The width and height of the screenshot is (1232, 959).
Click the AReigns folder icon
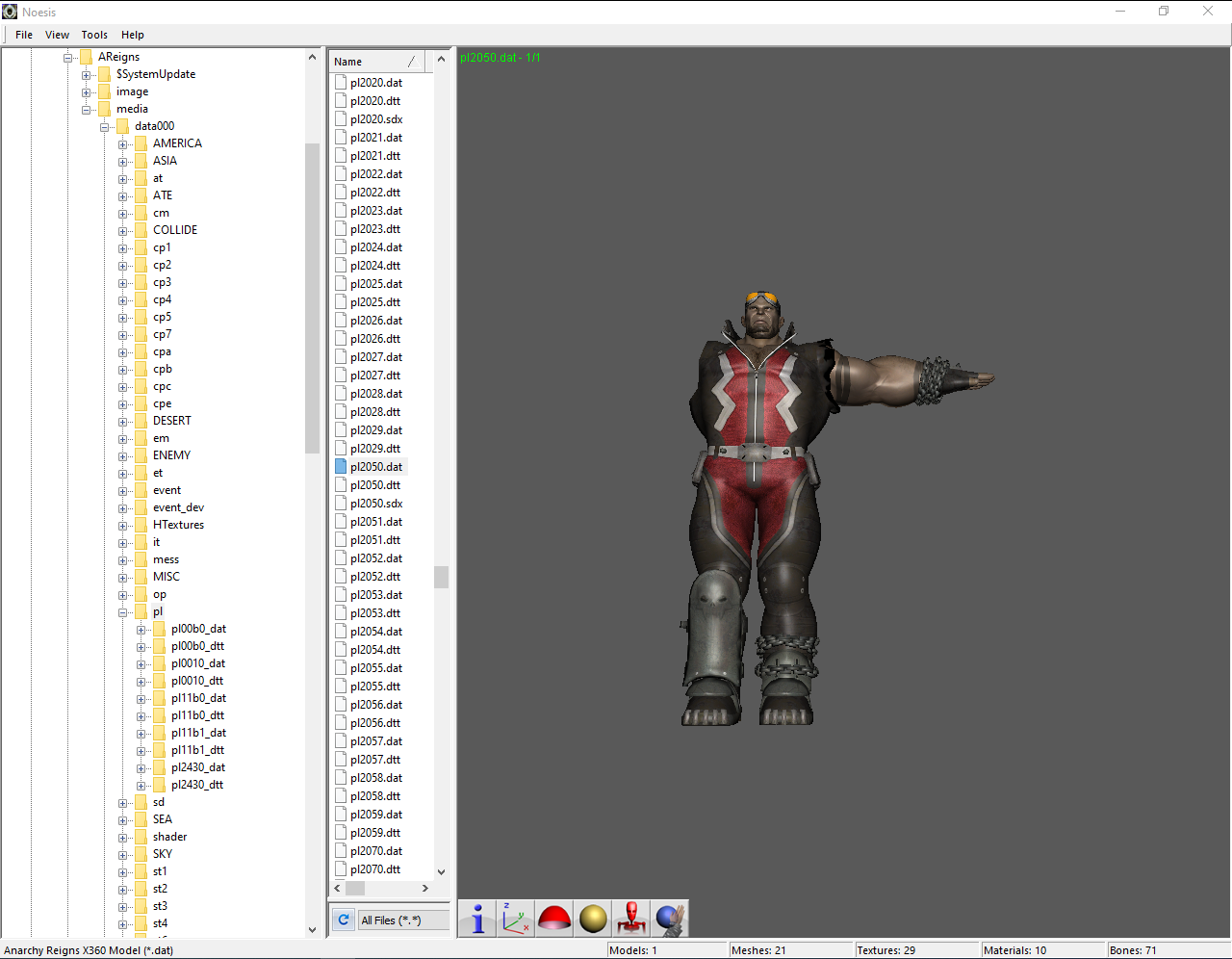coord(87,57)
